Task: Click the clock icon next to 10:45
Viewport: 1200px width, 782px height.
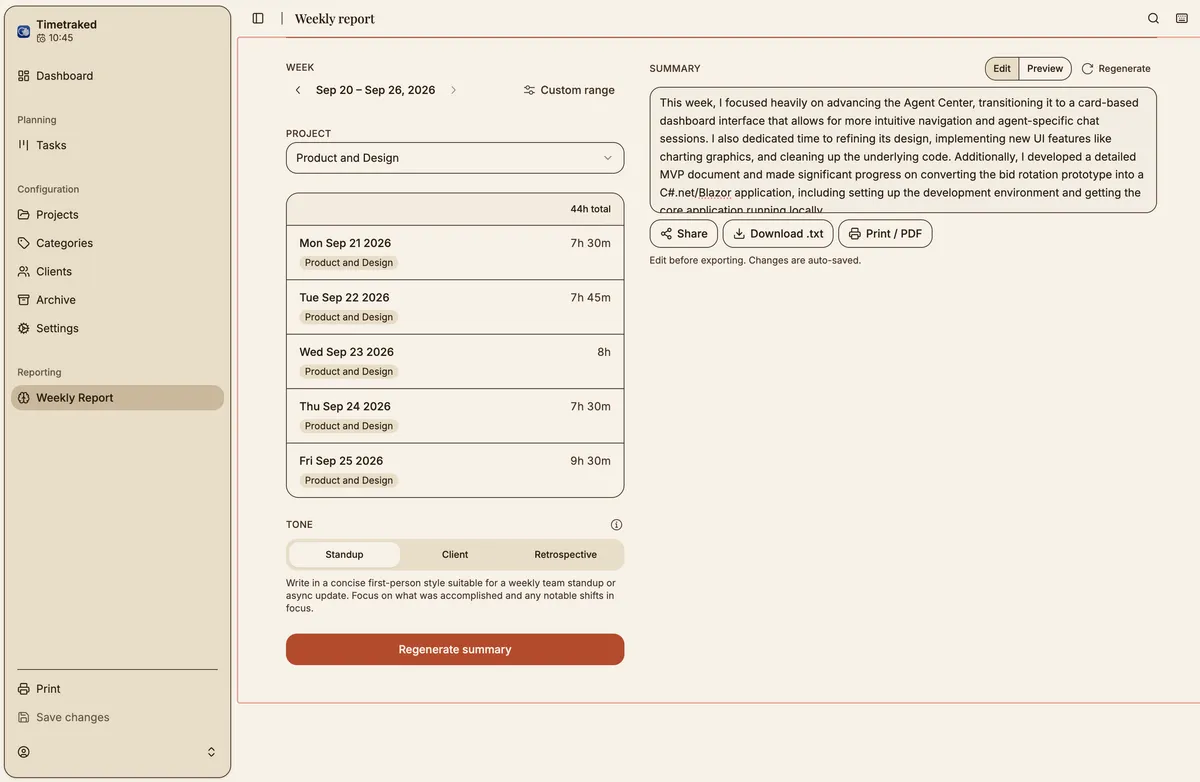Action: 41,38
